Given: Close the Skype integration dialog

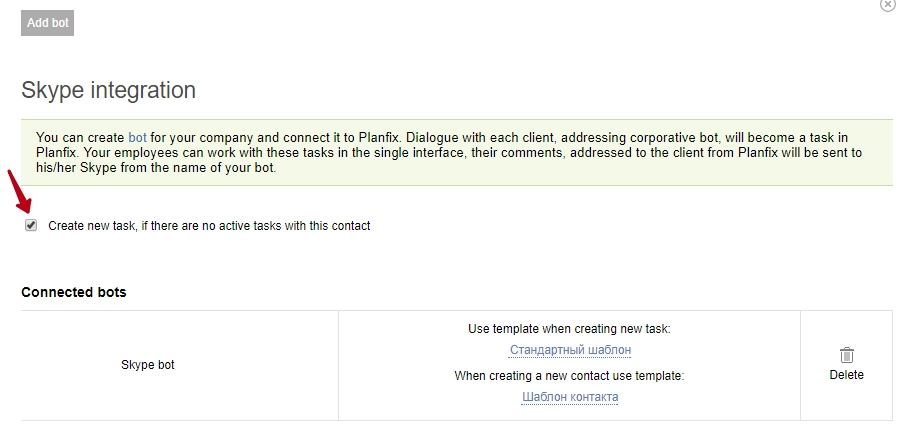Looking at the screenshot, I should pyautogui.click(x=888, y=4).
